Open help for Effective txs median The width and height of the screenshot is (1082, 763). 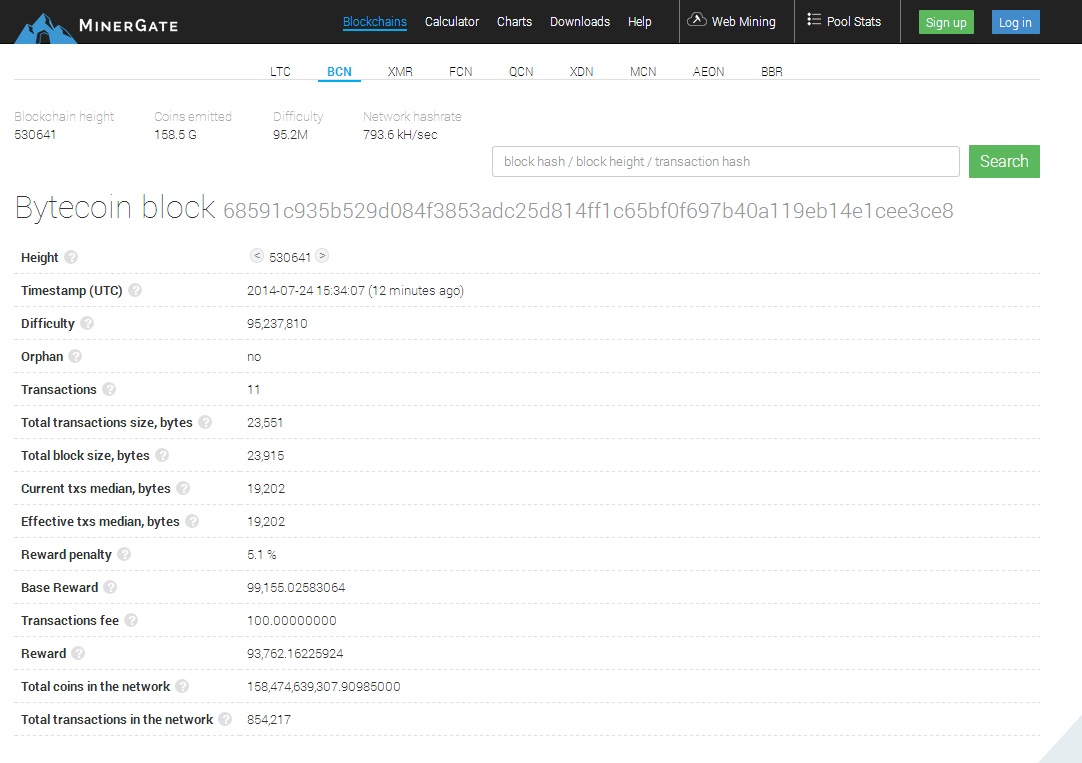[192, 522]
